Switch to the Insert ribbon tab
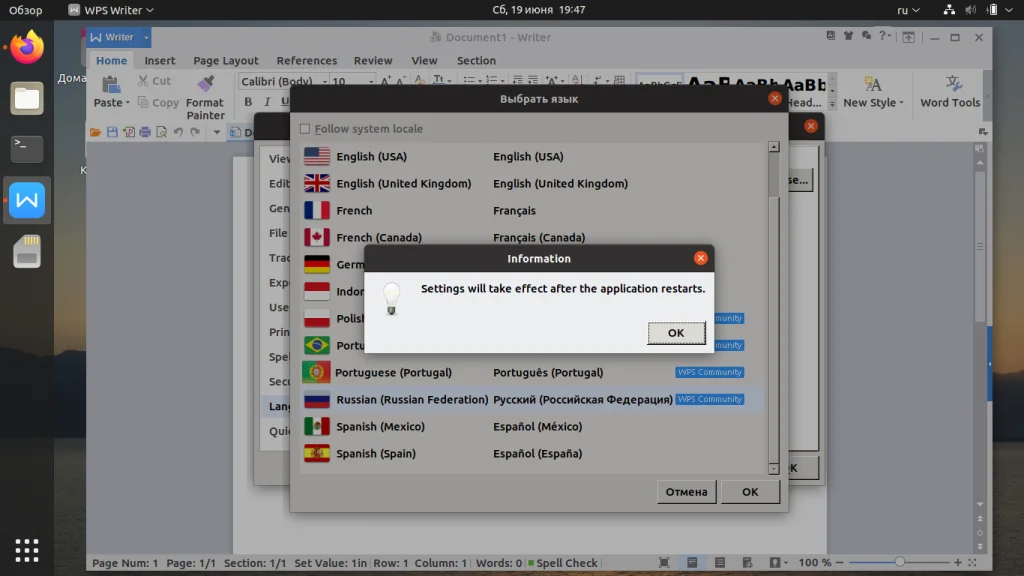This screenshot has height=576, width=1024. 160,60
